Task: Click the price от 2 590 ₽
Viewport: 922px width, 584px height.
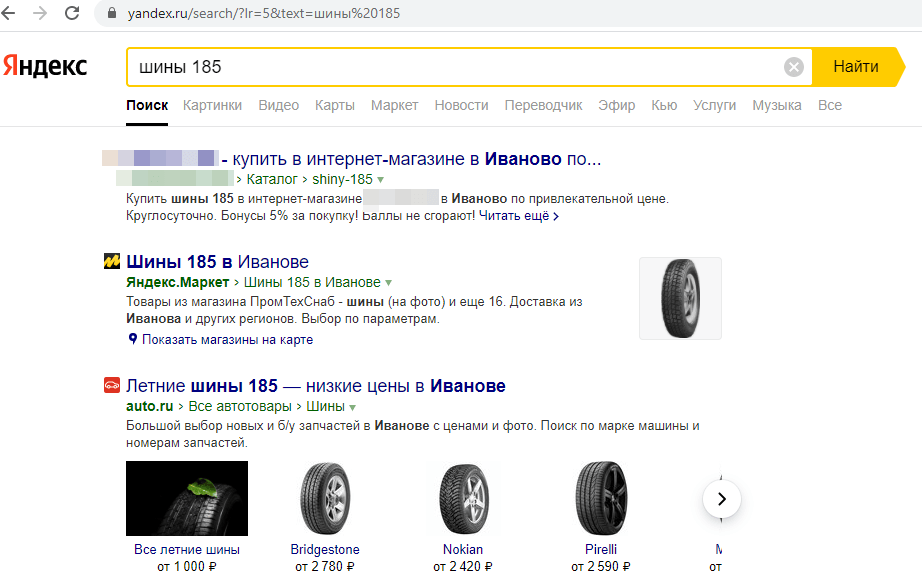Action: [600, 566]
